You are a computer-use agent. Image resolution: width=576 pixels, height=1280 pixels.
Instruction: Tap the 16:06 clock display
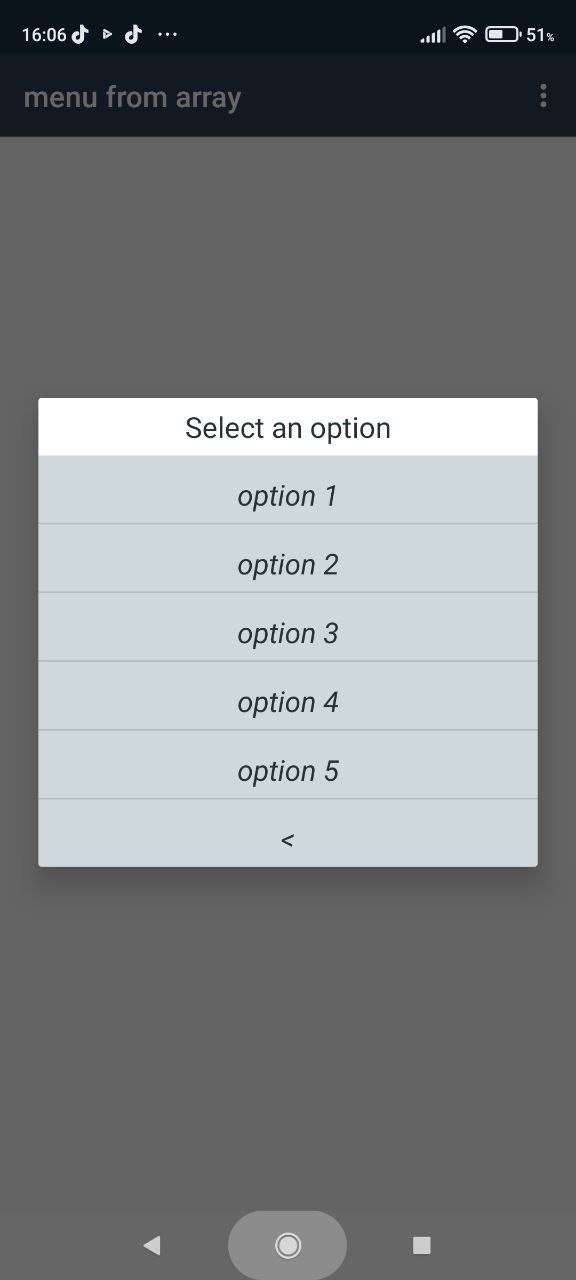coord(44,34)
